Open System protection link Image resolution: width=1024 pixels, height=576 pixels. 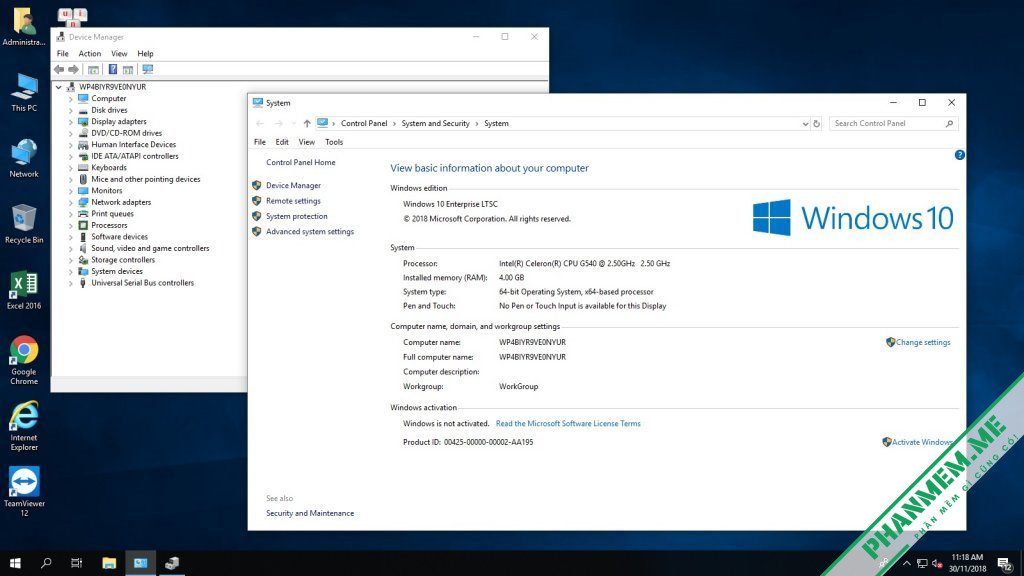[x=296, y=216]
